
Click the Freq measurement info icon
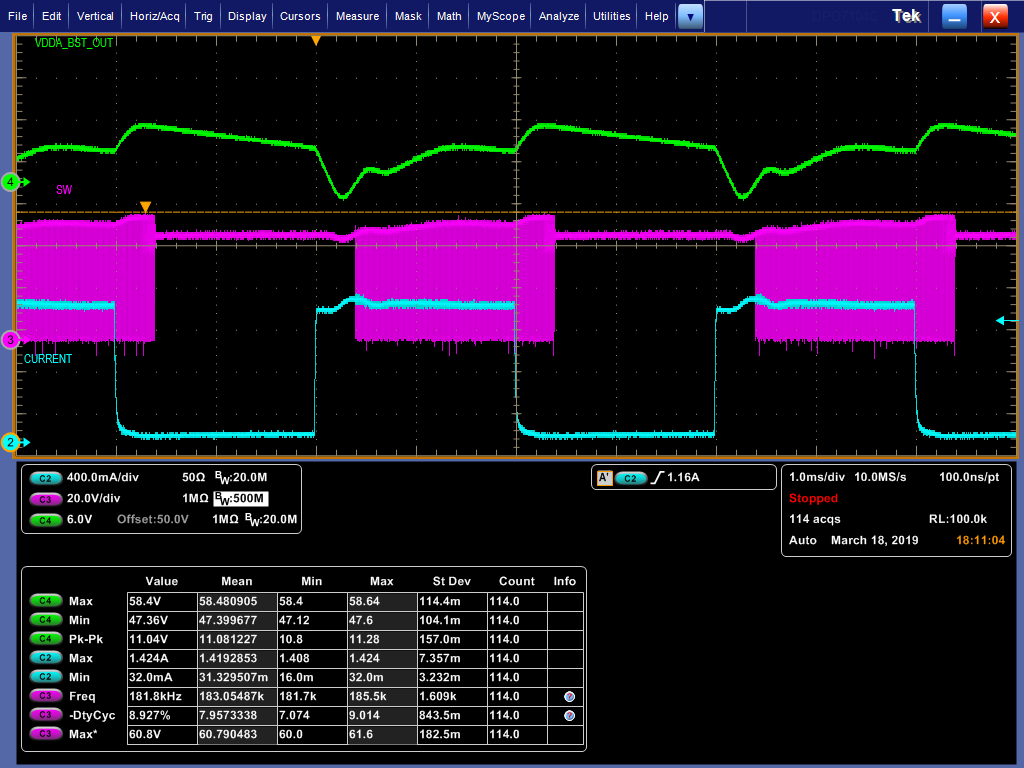coord(569,697)
